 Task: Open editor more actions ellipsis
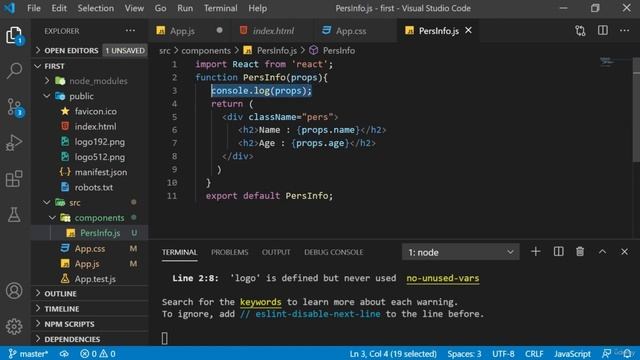point(624,31)
